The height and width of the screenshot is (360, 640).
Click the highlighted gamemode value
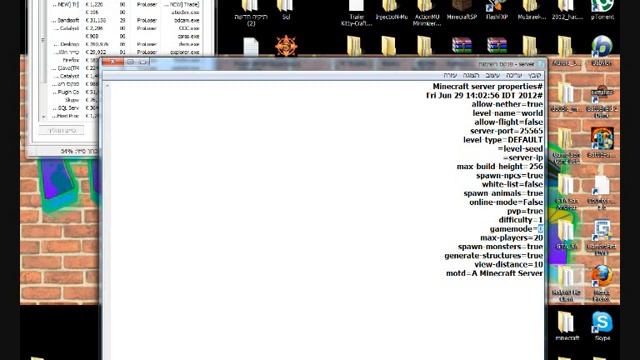pyautogui.click(x=540, y=229)
